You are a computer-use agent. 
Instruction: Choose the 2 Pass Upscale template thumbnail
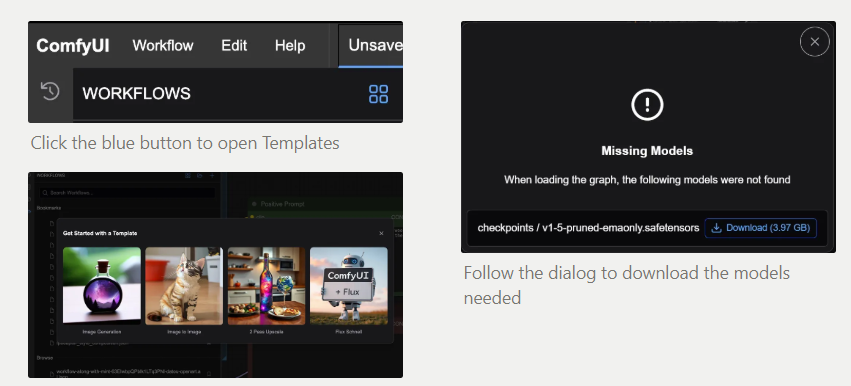[266, 286]
